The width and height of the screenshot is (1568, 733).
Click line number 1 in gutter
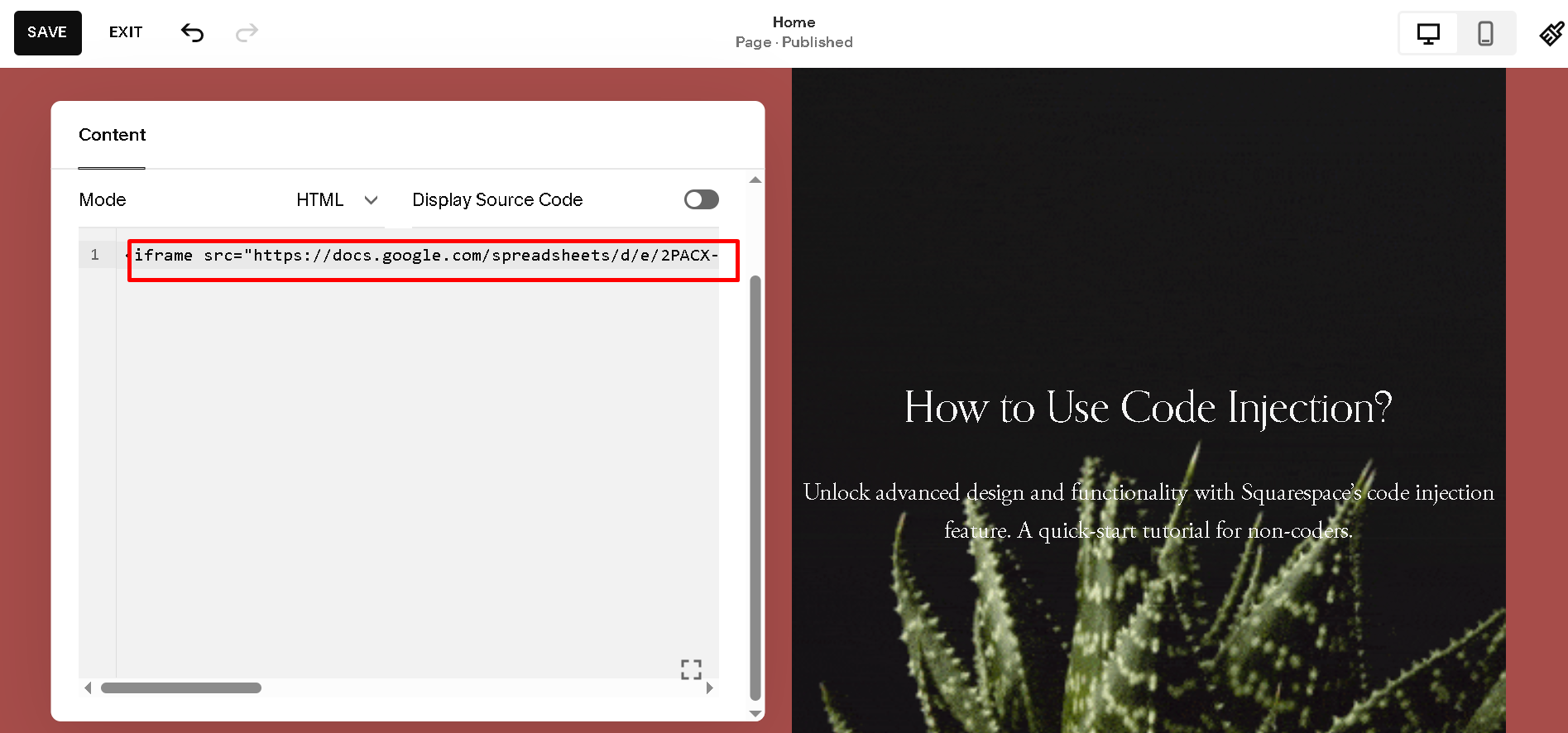tap(95, 255)
